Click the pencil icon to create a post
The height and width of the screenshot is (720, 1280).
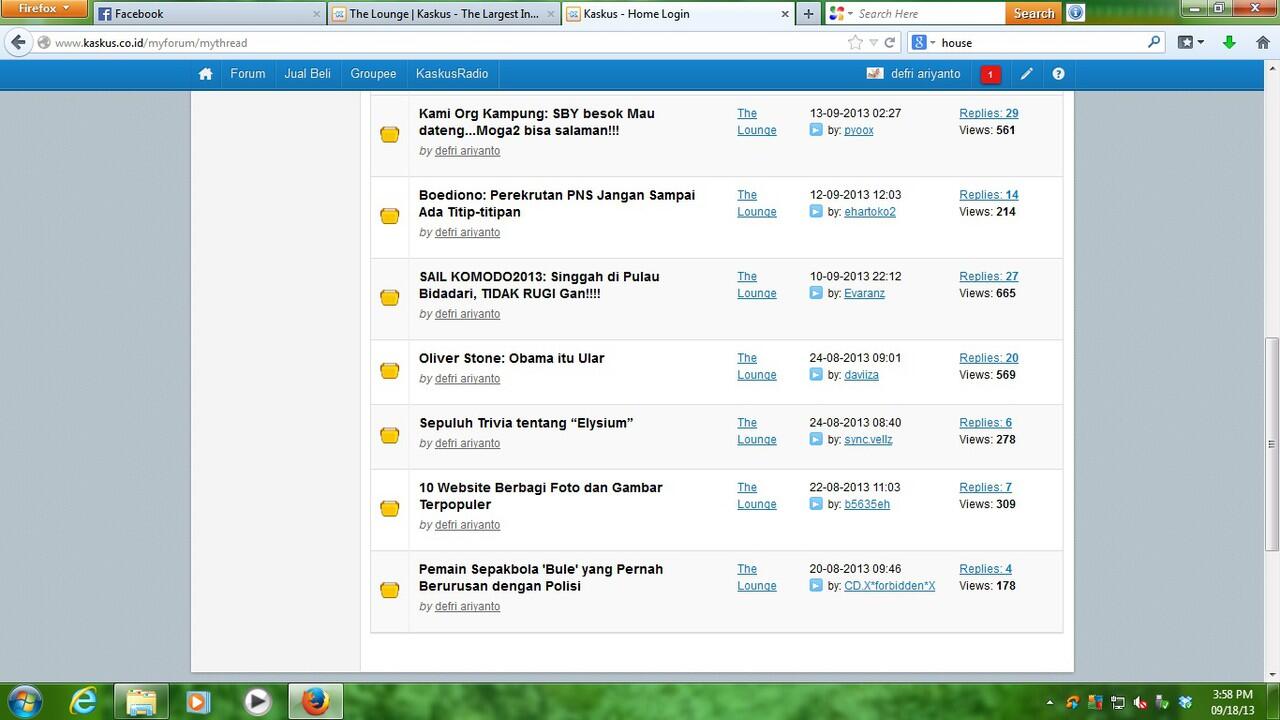click(1026, 74)
